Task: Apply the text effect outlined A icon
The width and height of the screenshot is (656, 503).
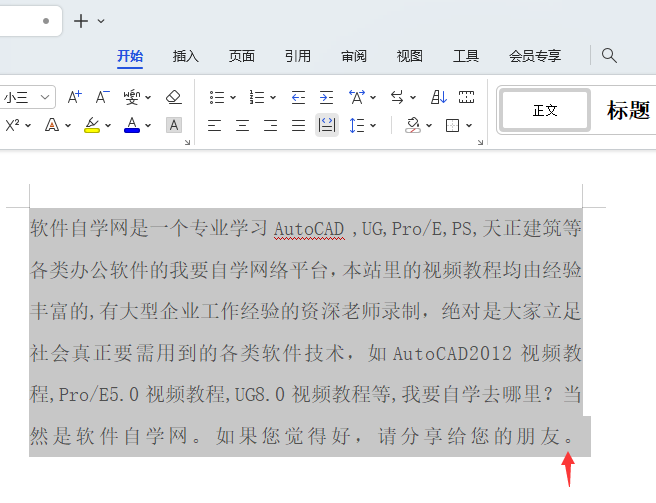Action: pyautogui.click(x=52, y=125)
